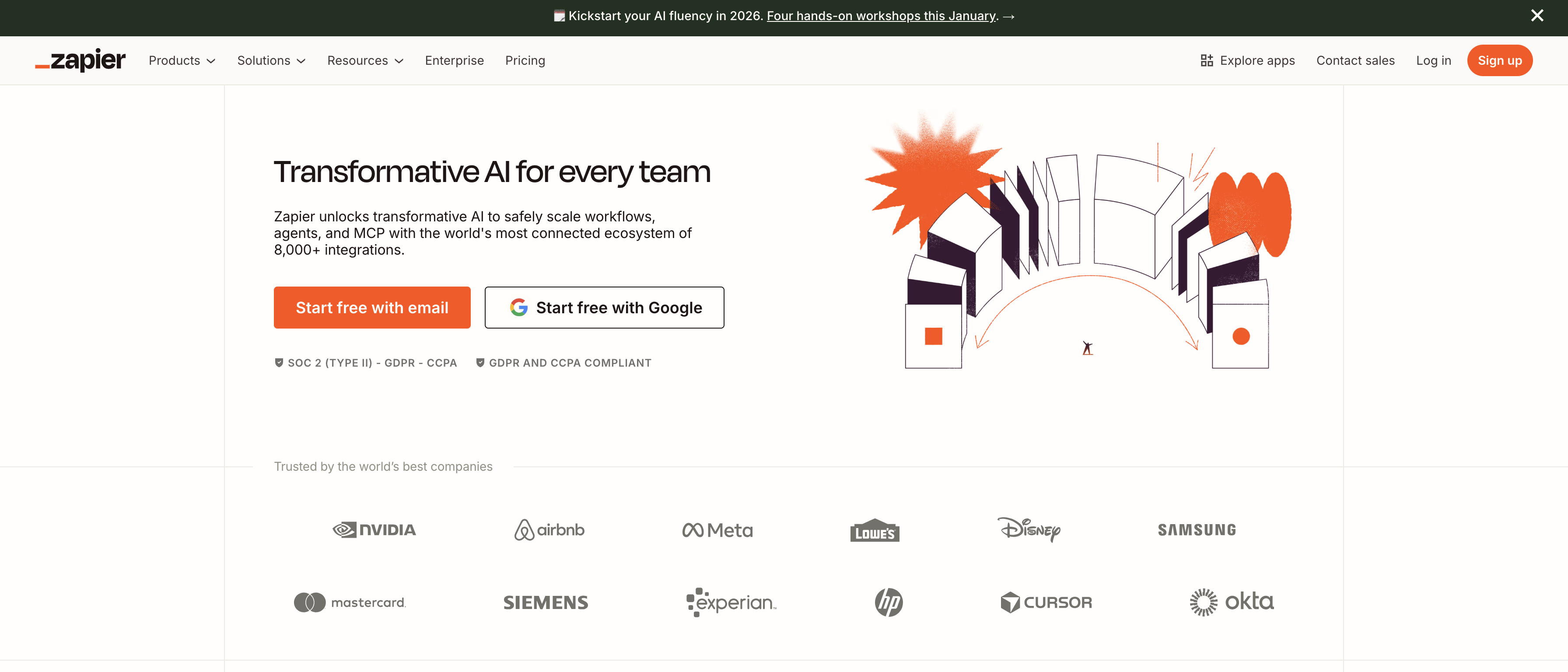1568x672 pixels.
Task: Click the Okta logo
Action: 1232,602
